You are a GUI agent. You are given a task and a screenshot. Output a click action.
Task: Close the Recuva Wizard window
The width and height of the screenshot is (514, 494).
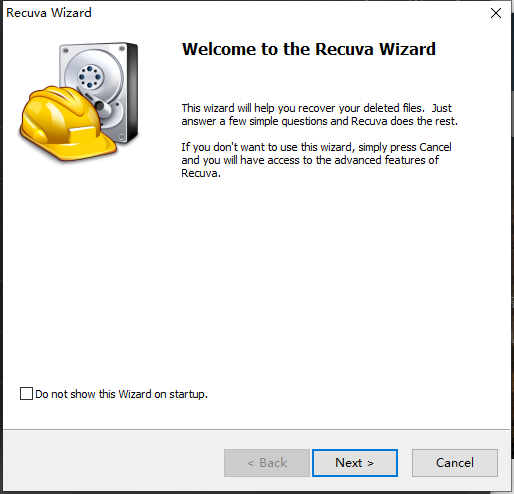click(496, 13)
